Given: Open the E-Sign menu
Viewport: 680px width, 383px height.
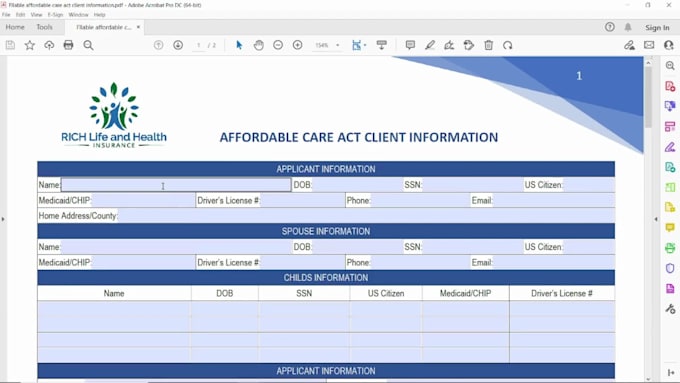Looking at the screenshot, I should tap(55, 15).
